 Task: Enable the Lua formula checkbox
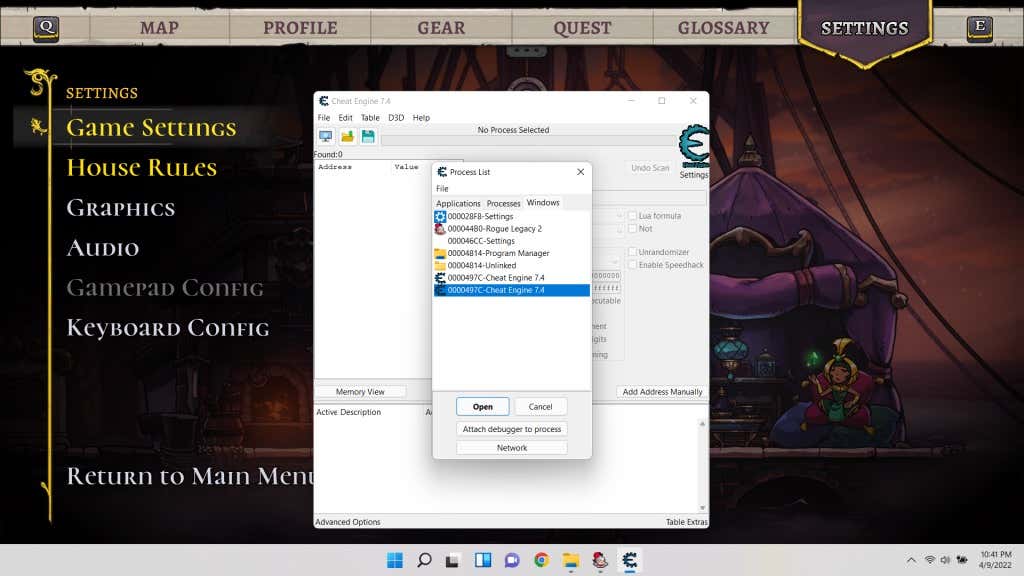(631, 216)
